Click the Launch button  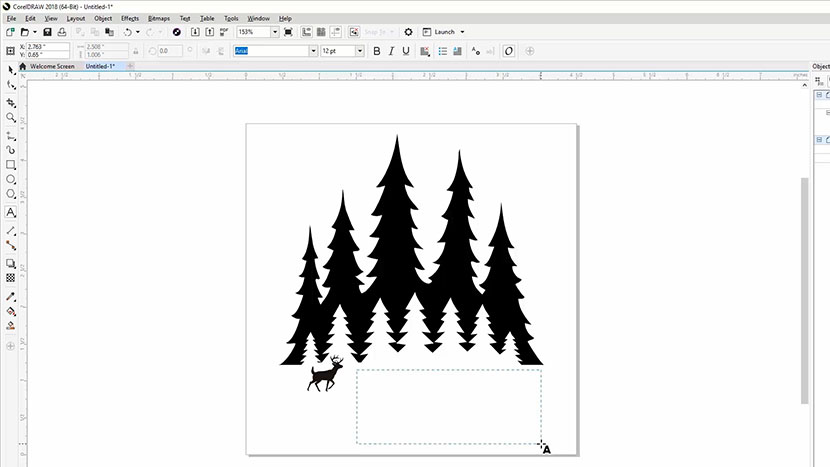[444, 32]
